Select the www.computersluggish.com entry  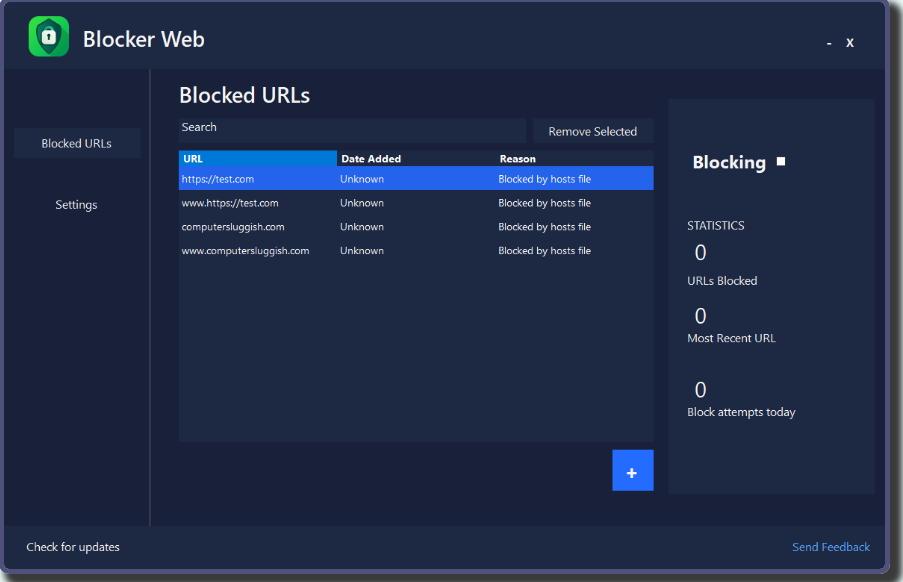pyautogui.click(x=257, y=250)
